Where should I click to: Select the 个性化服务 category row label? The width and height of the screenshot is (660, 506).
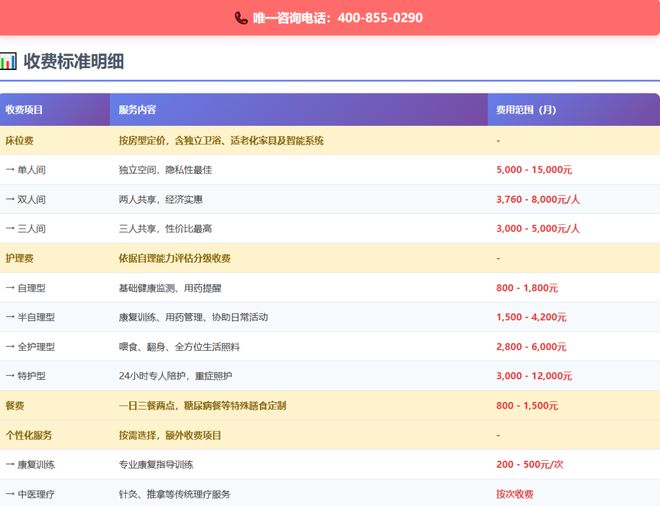29,435
